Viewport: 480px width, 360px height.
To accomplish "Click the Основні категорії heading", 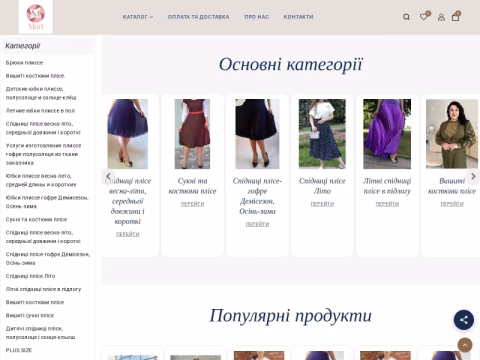I will click(x=291, y=64).
